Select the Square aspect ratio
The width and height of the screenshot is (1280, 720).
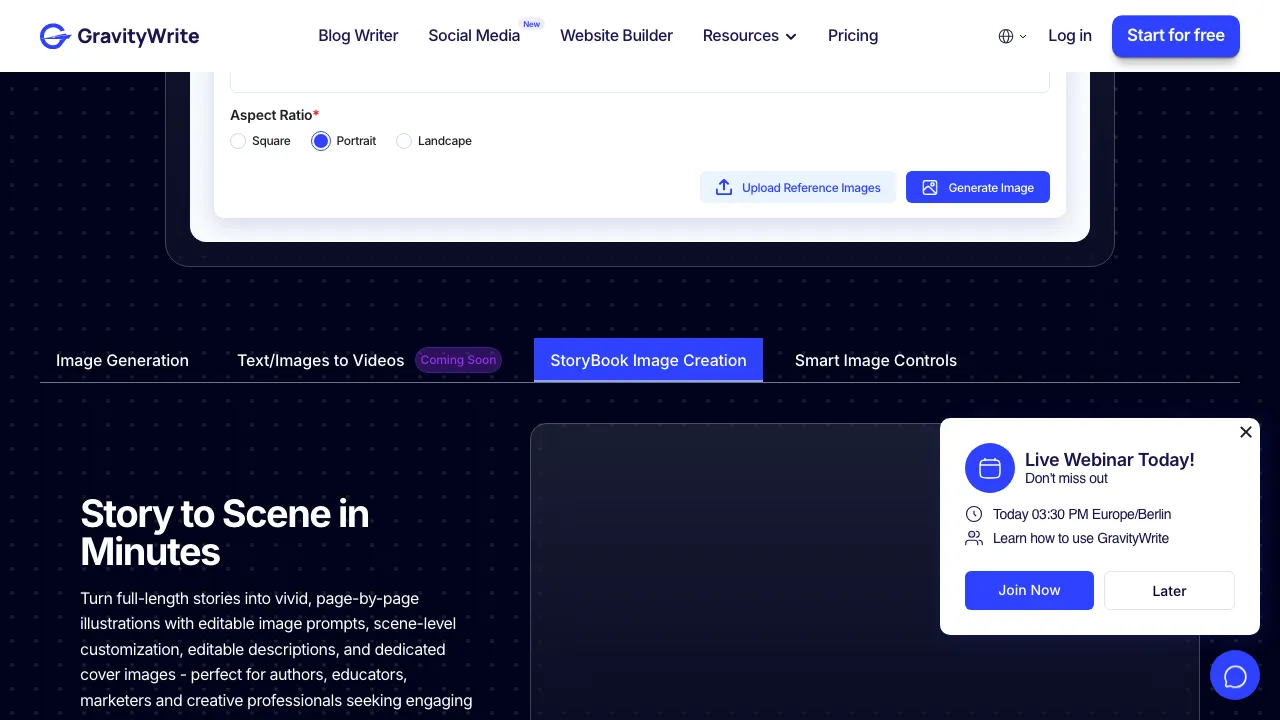pyautogui.click(x=238, y=141)
